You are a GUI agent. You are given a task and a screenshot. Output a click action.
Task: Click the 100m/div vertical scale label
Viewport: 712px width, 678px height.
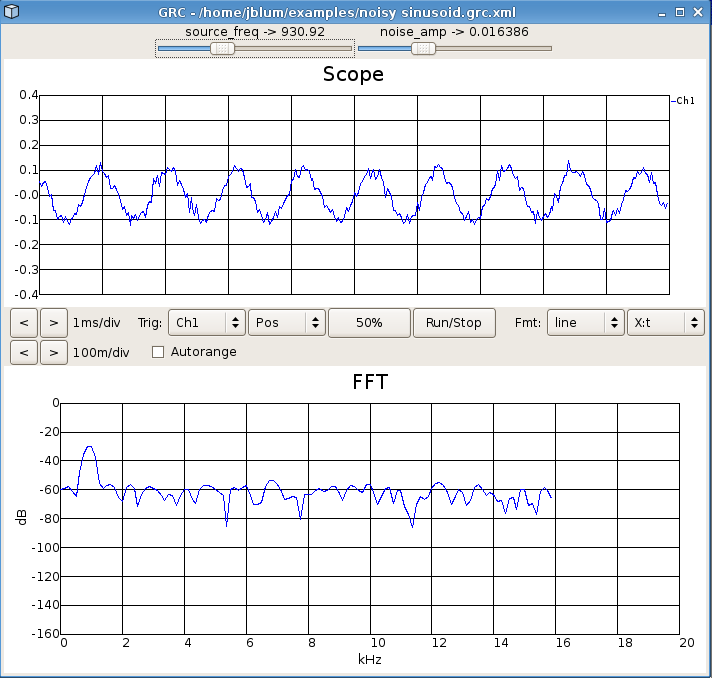coord(101,352)
